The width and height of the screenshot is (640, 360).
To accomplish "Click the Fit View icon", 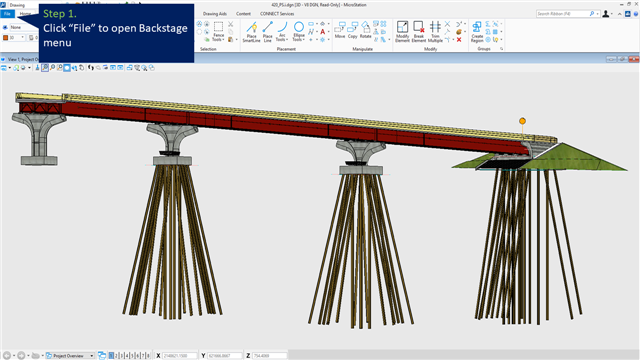I will (67, 68).
